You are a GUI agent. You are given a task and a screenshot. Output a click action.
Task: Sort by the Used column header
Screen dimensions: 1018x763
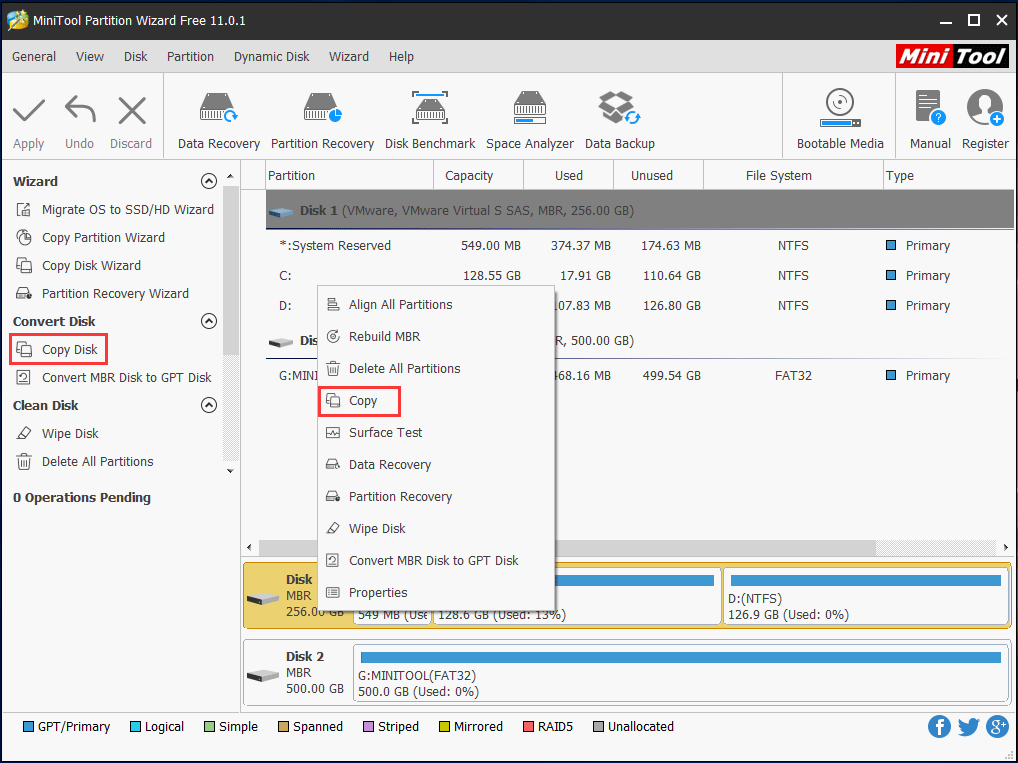click(569, 175)
